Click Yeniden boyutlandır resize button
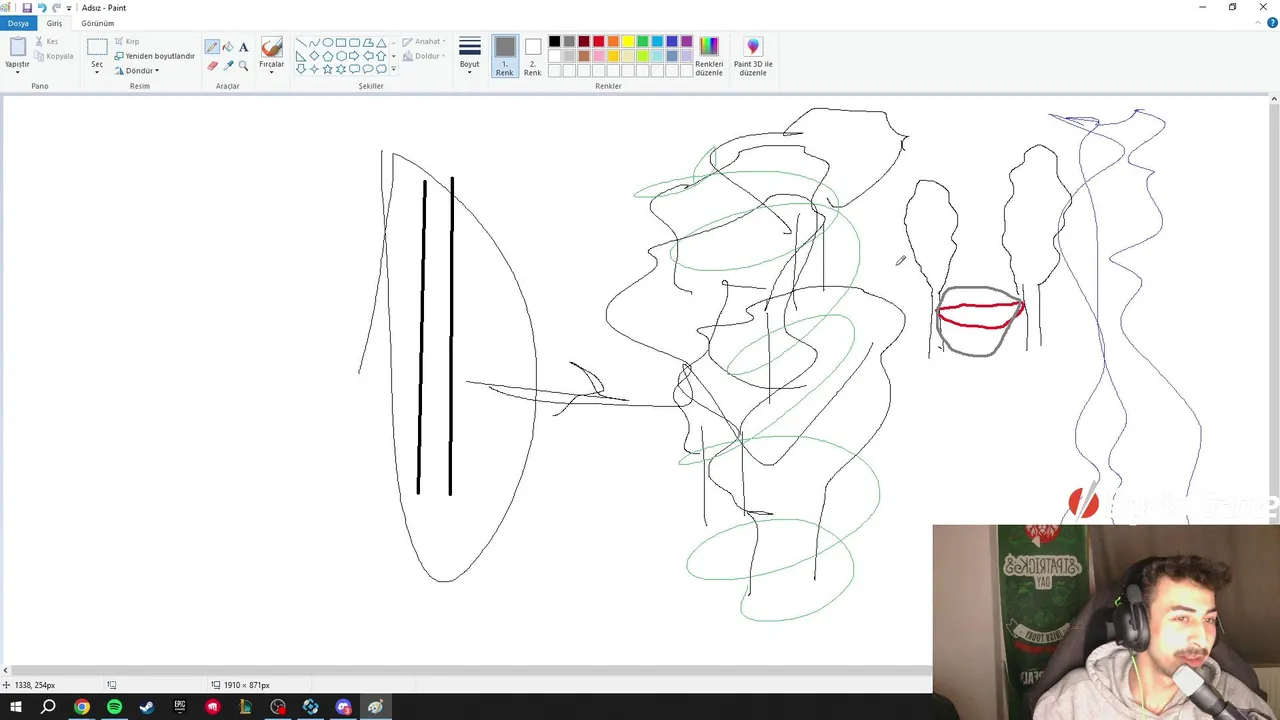 (154, 56)
